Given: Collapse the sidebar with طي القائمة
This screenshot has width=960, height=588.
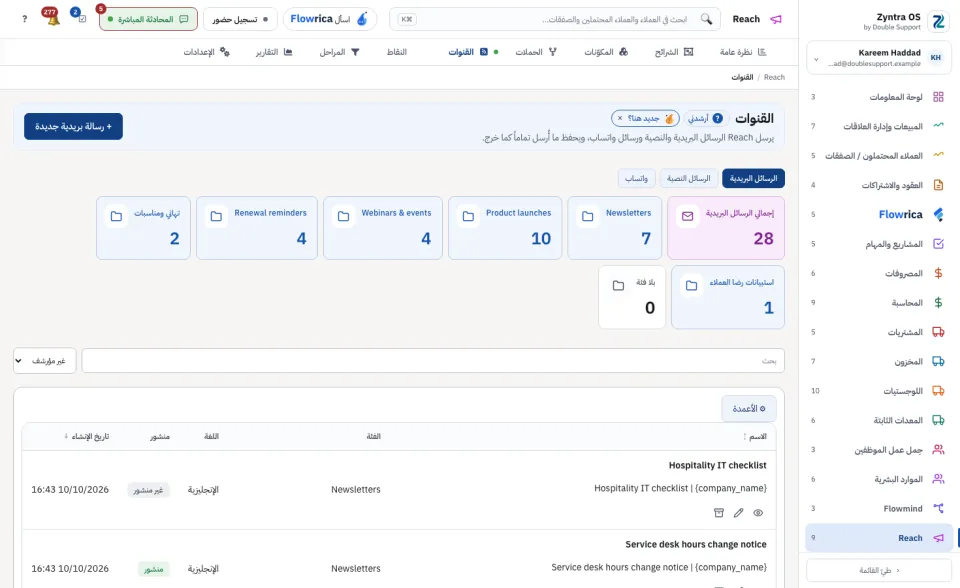Looking at the screenshot, I should coord(879,570).
